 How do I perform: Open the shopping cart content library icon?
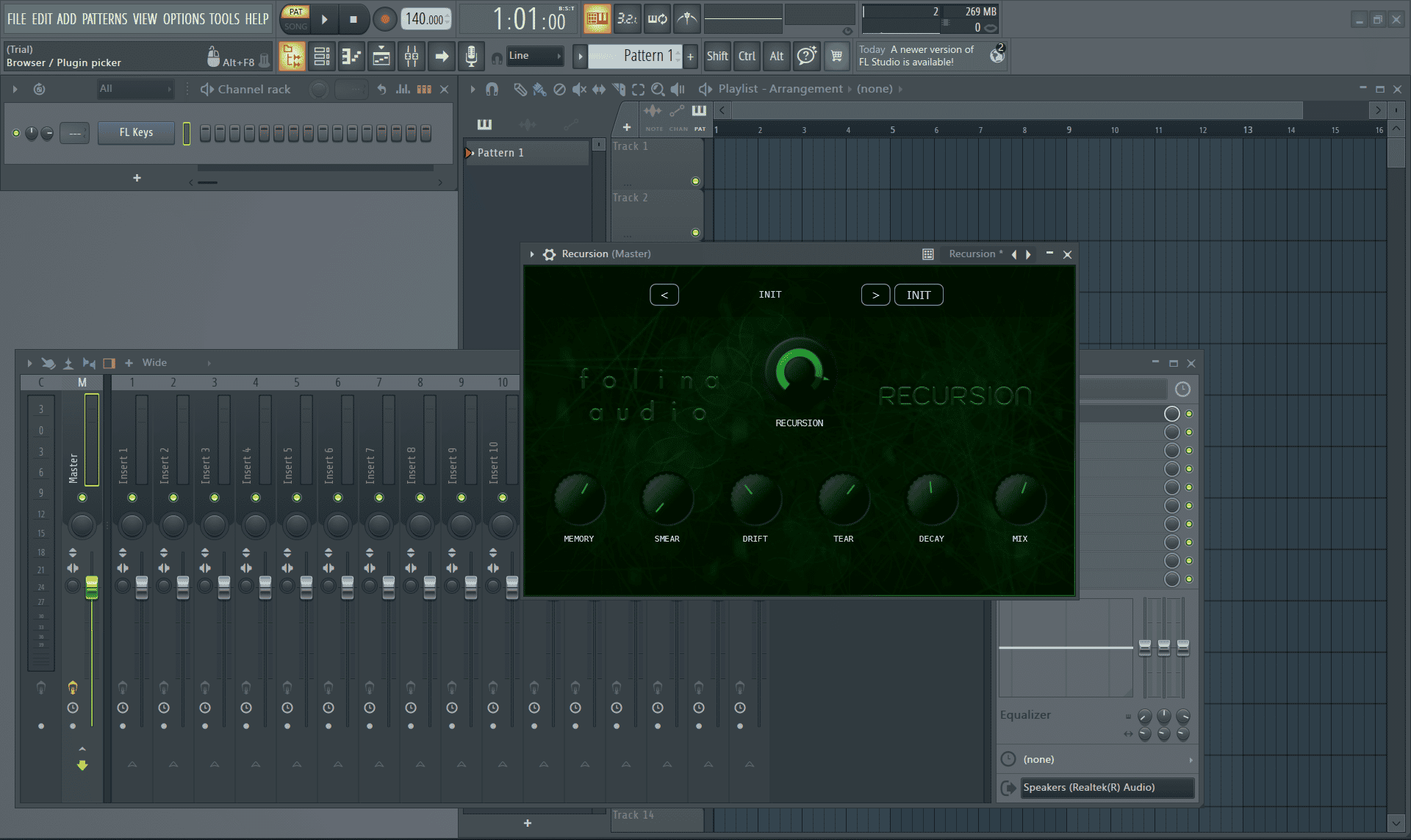[x=836, y=57]
